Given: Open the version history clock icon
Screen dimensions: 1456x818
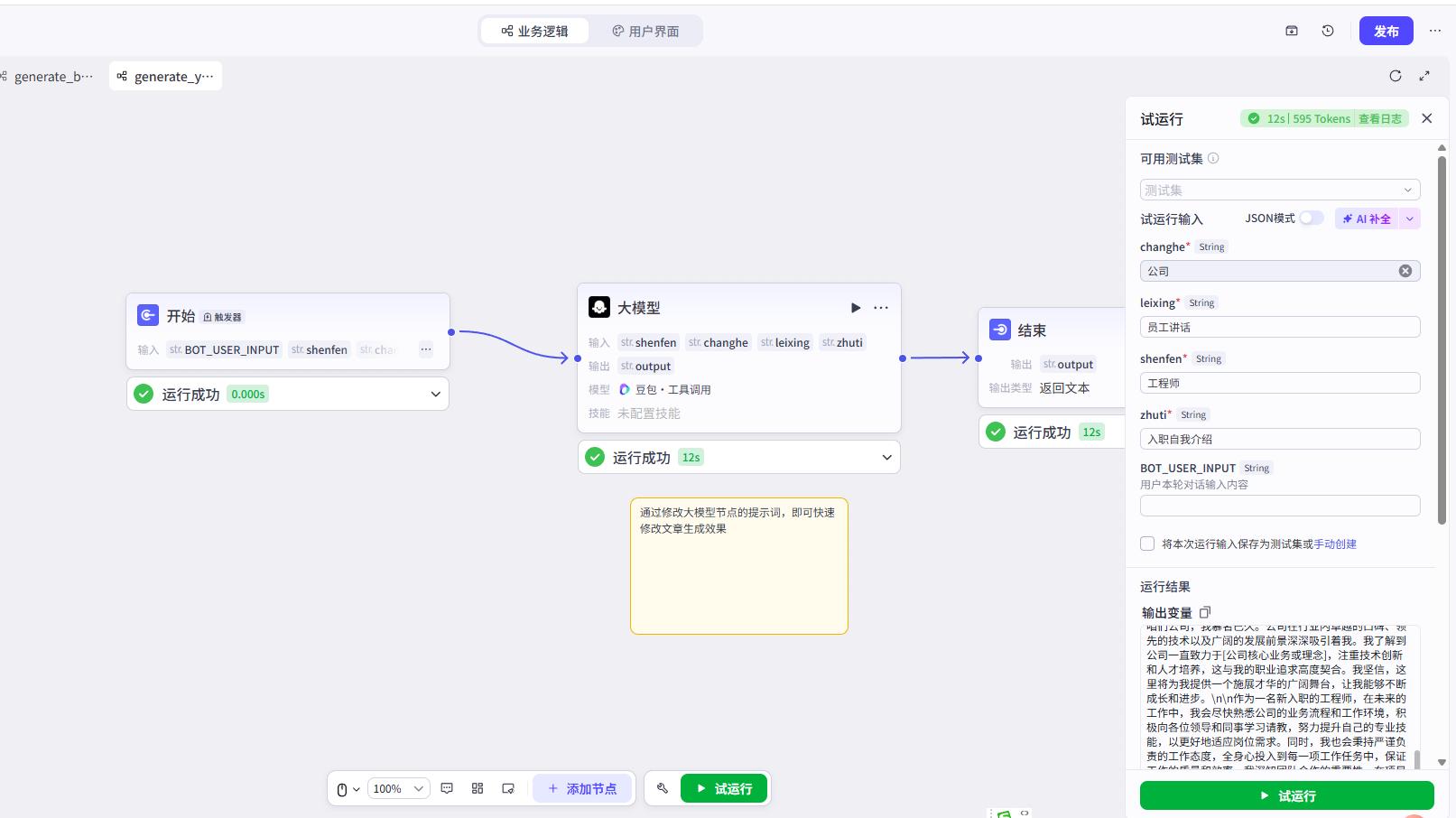Looking at the screenshot, I should [x=1327, y=31].
